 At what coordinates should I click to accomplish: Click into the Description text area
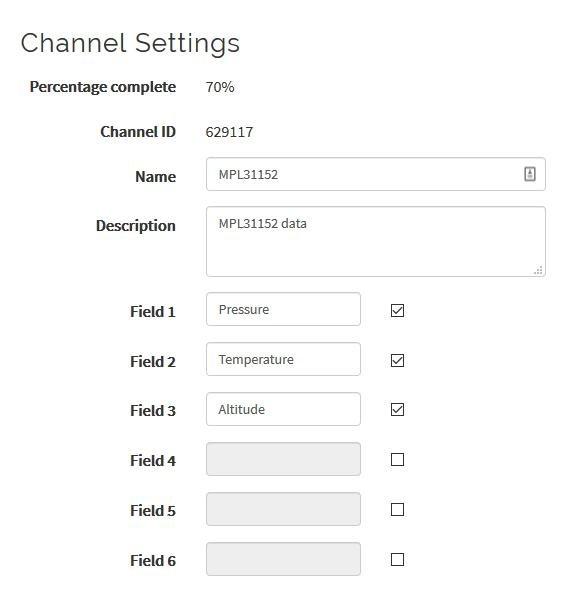point(376,242)
